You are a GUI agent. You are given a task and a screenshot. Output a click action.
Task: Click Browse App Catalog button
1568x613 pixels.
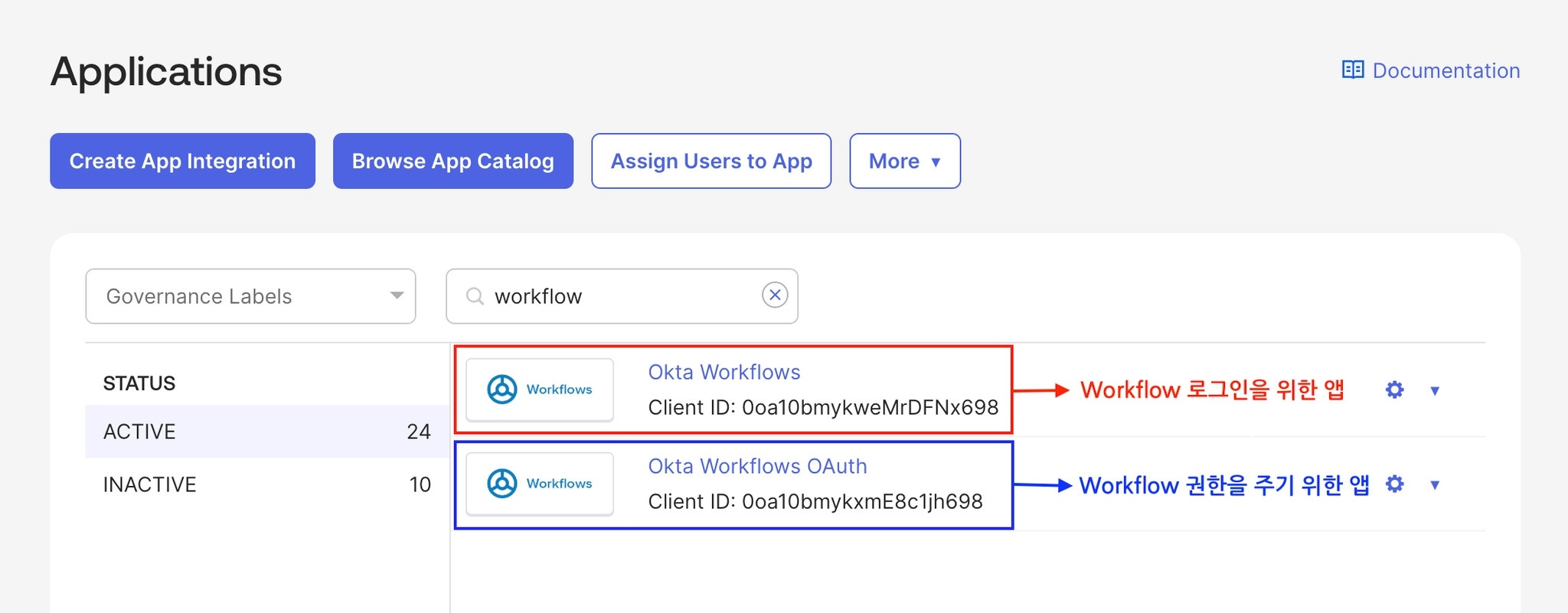click(453, 161)
